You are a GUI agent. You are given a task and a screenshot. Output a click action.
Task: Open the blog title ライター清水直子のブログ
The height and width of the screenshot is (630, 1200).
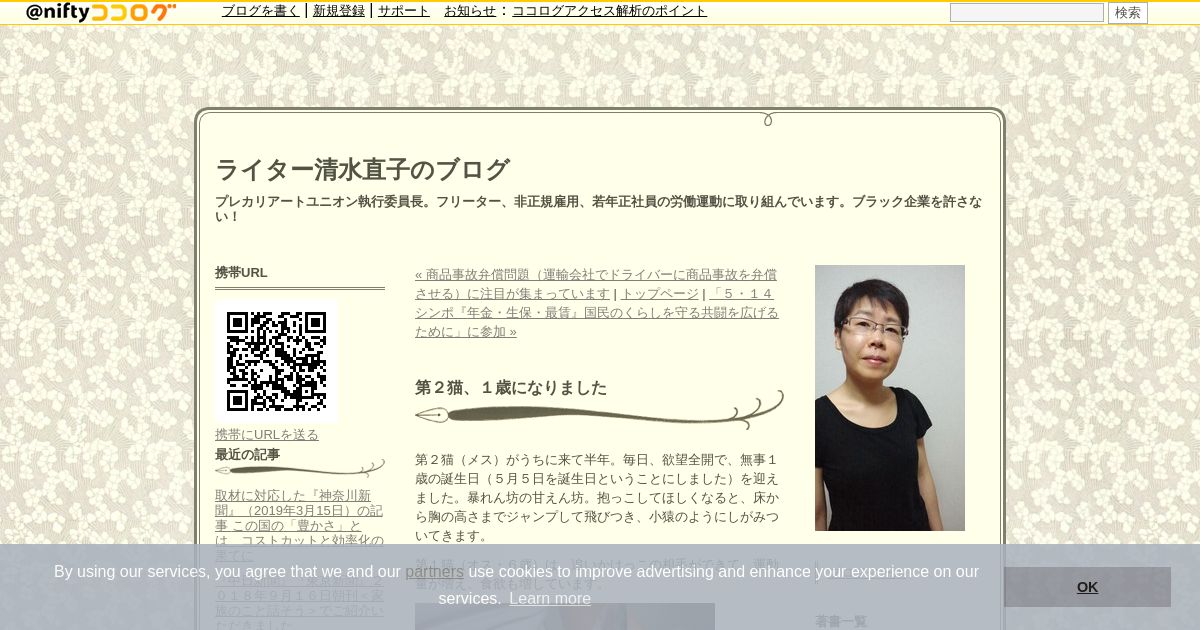(x=362, y=170)
